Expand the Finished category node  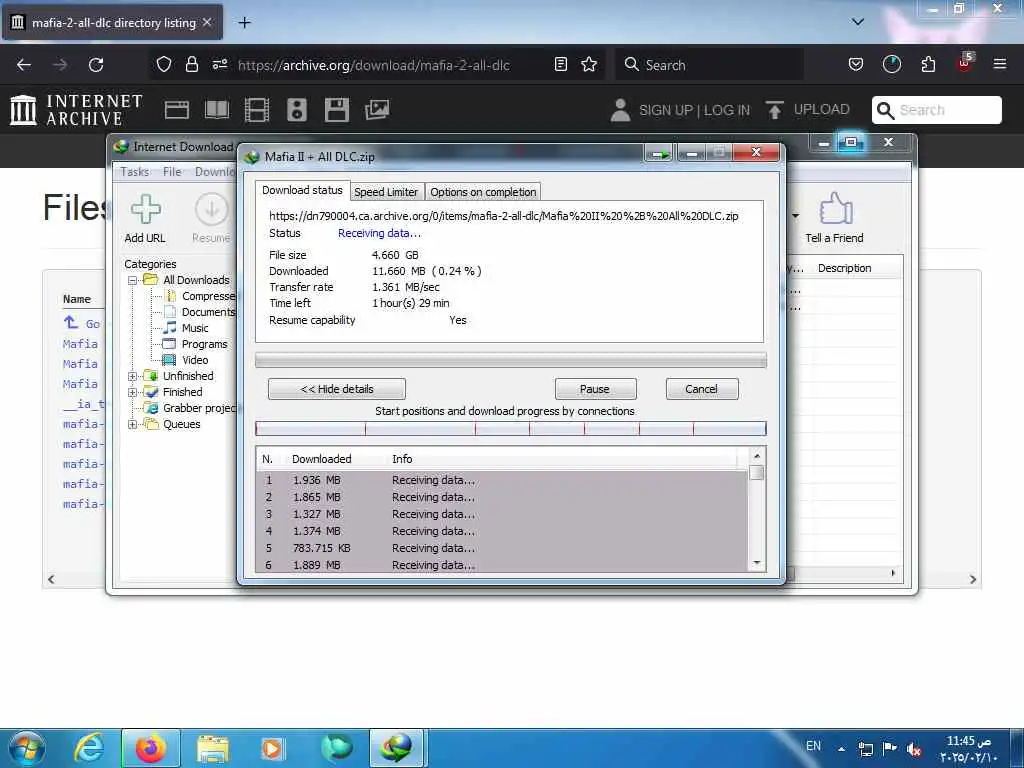click(x=133, y=392)
